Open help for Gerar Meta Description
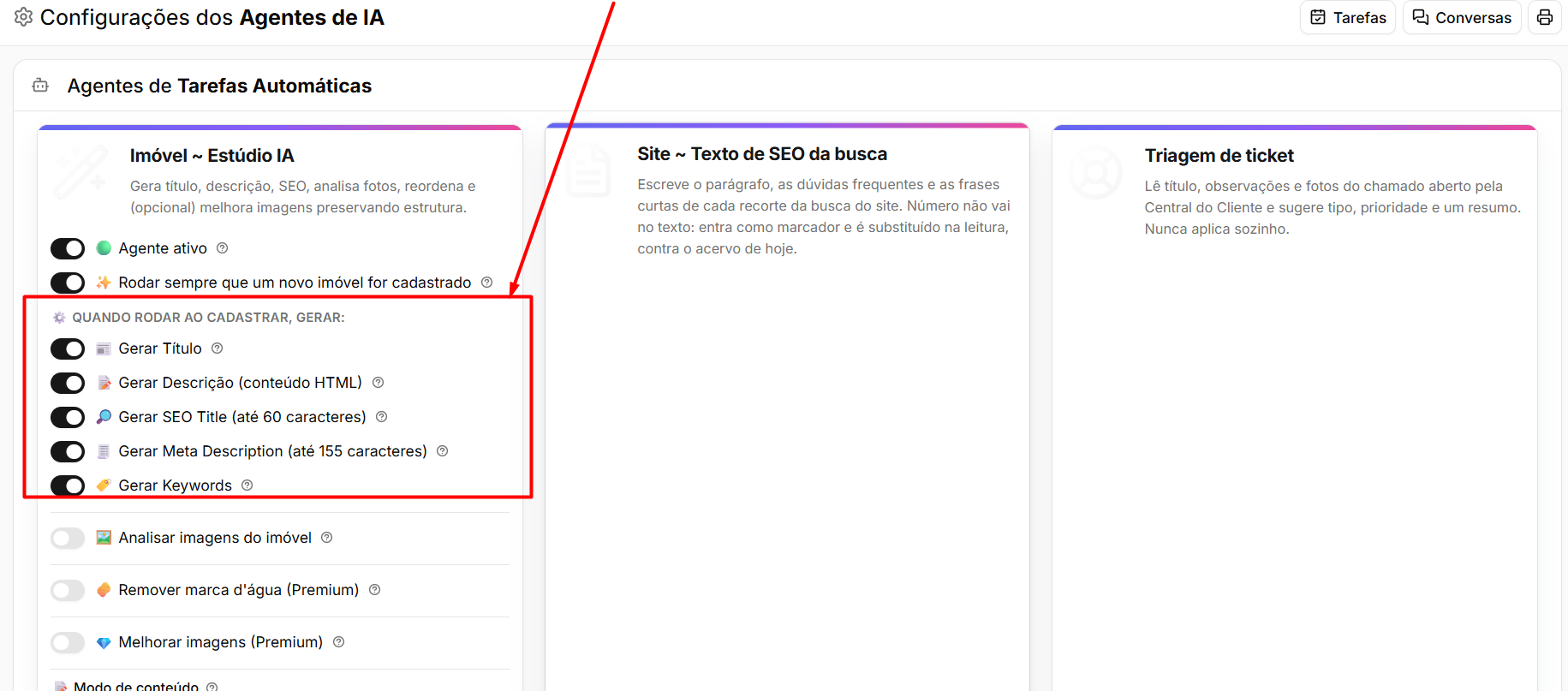The width and height of the screenshot is (1568, 691). point(443,451)
